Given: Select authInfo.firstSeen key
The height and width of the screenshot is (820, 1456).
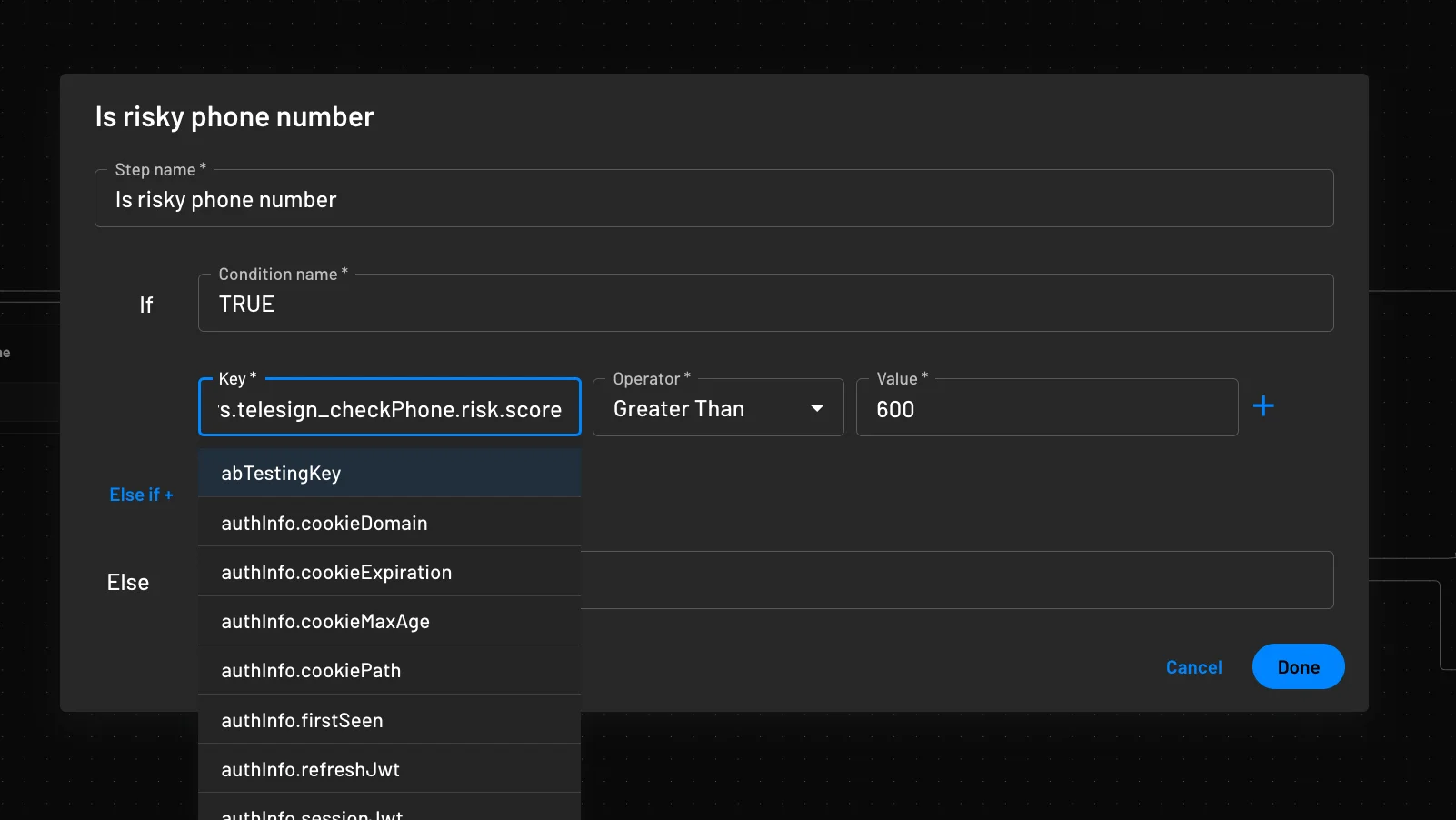Looking at the screenshot, I should [x=302, y=719].
